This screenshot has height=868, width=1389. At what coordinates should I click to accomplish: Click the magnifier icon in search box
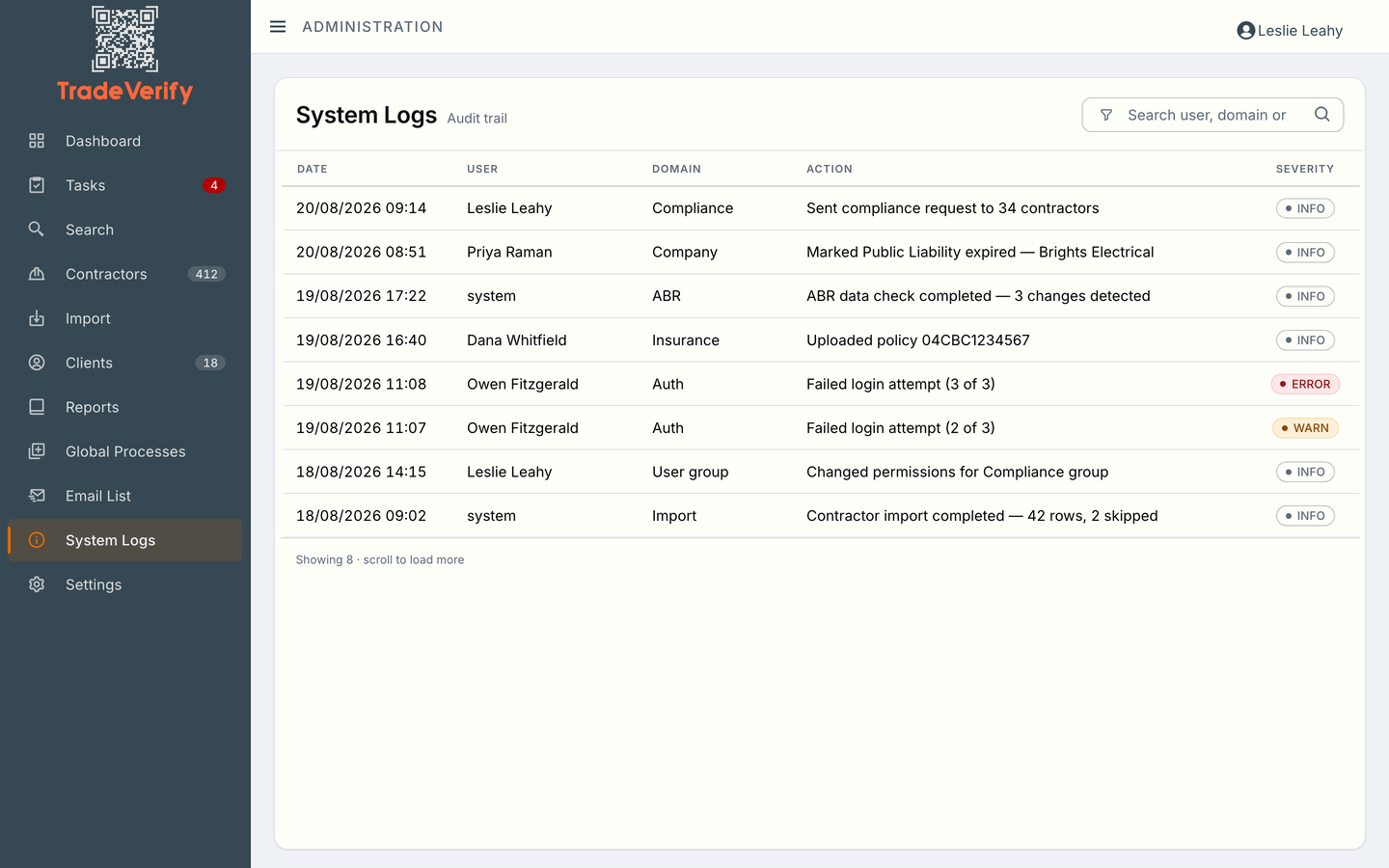coord(1322,115)
